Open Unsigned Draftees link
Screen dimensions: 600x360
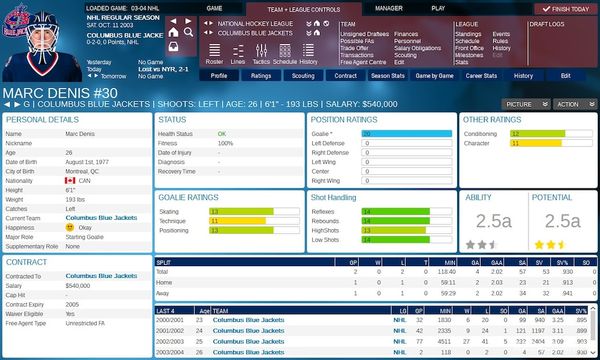click(364, 34)
